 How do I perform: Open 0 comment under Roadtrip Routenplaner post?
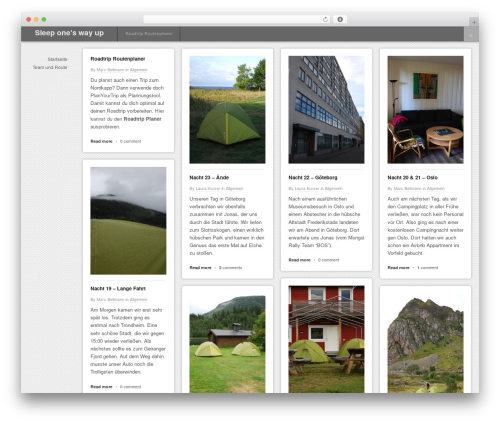point(131,141)
